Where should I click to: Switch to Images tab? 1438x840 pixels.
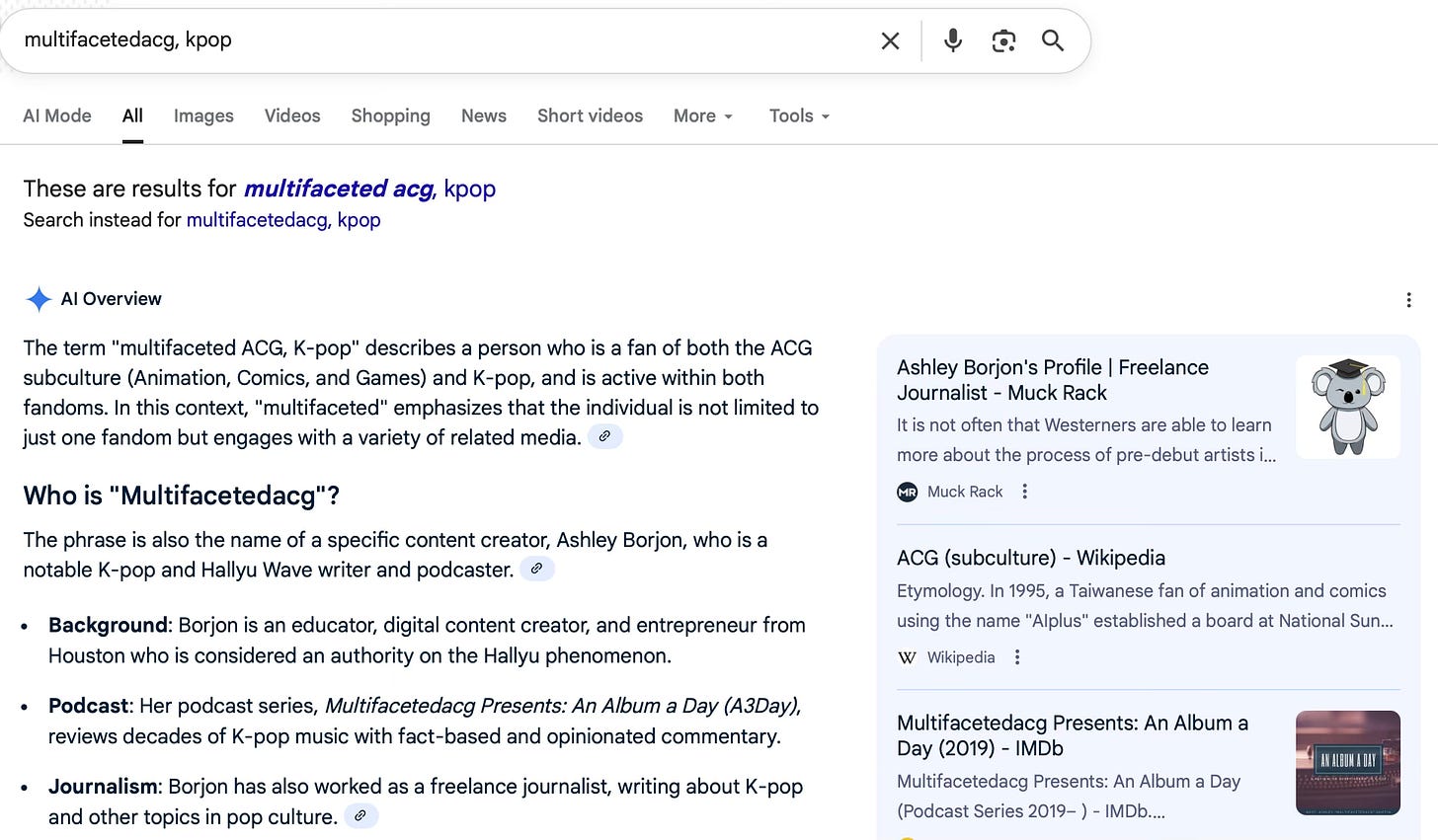coord(203,115)
